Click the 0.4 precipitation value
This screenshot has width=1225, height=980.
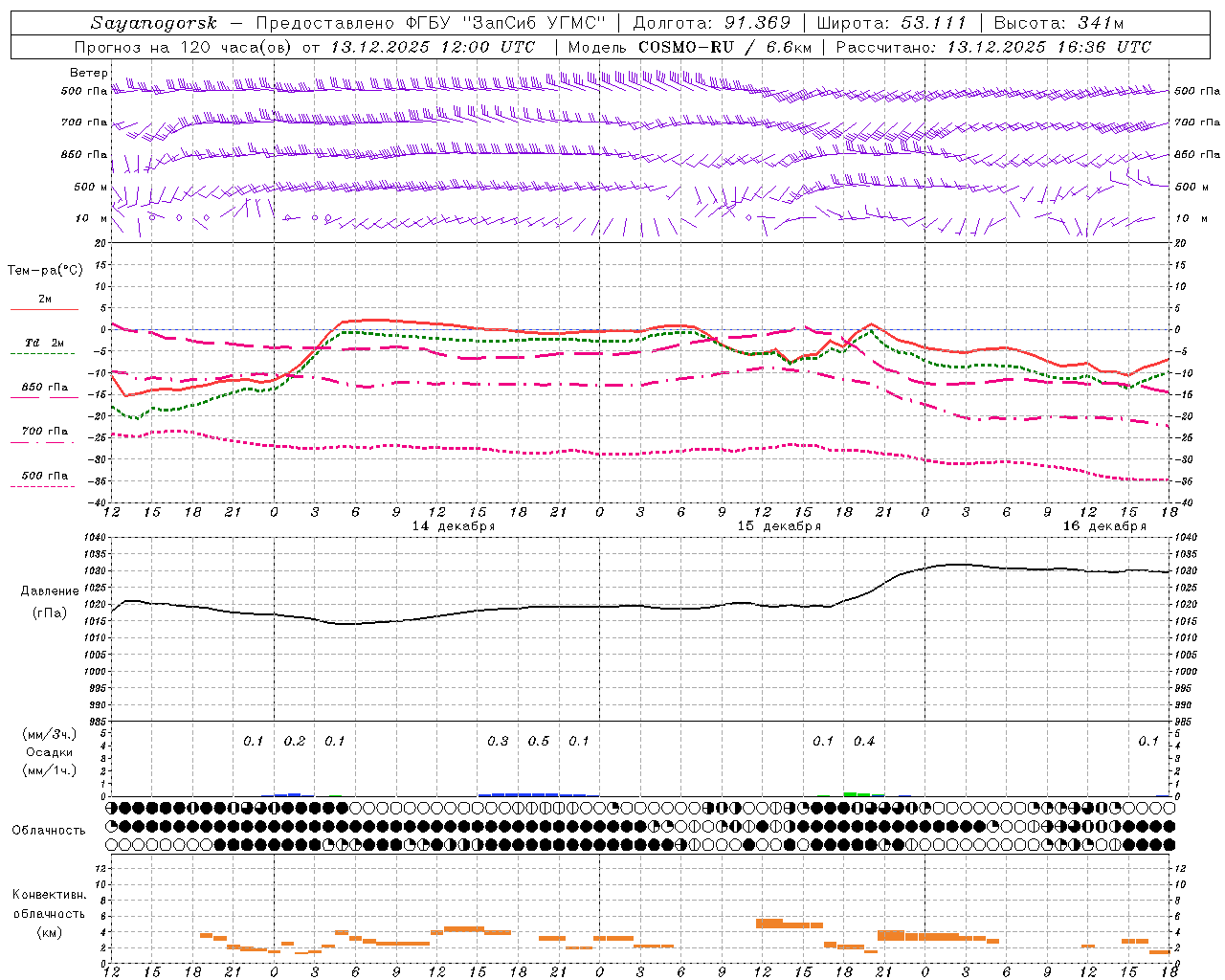pos(864,742)
